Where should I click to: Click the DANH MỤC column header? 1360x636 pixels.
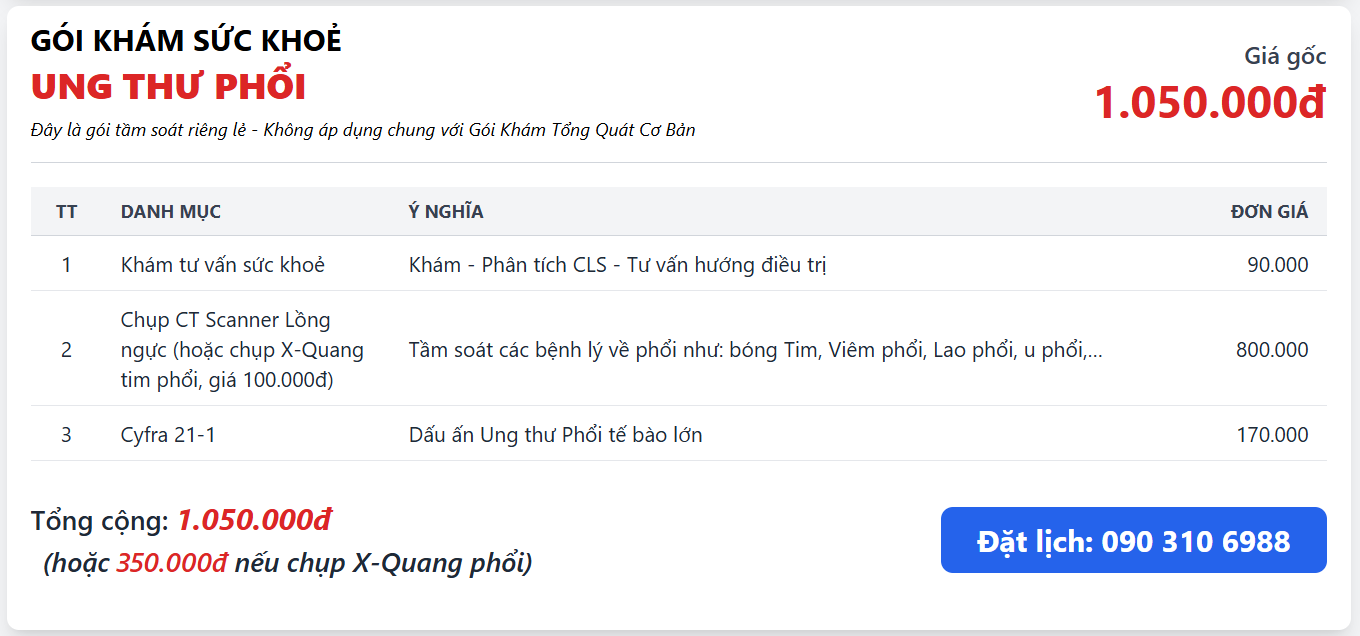[171, 212]
